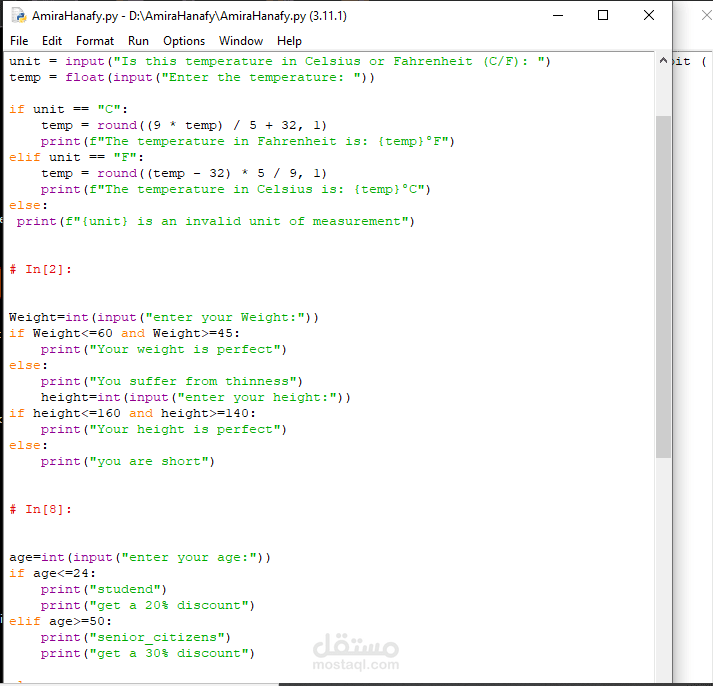Click the line 'if age<=24:'
This screenshot has width=713, height=686.
[x=52, y=573]
